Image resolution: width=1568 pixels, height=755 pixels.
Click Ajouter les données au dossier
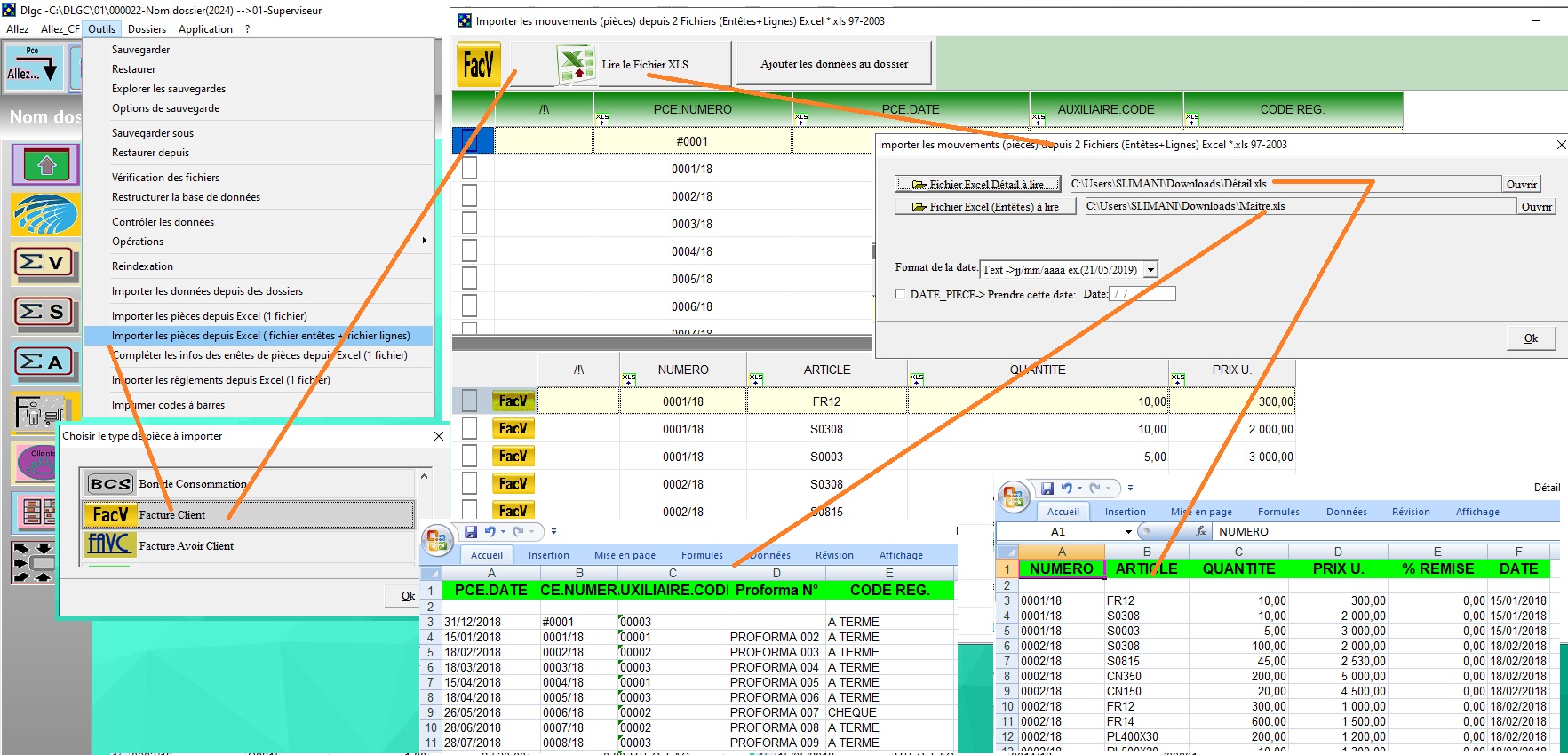[834, 64]
